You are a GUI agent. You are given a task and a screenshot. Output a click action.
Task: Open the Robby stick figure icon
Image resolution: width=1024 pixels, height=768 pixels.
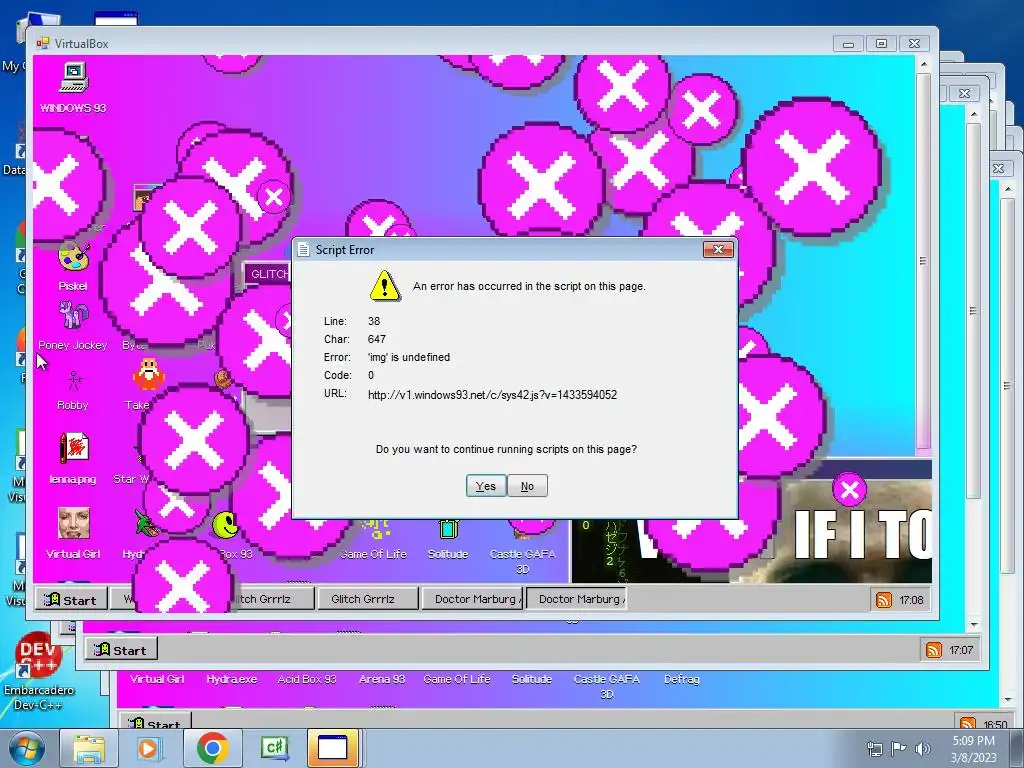[74, 380]
